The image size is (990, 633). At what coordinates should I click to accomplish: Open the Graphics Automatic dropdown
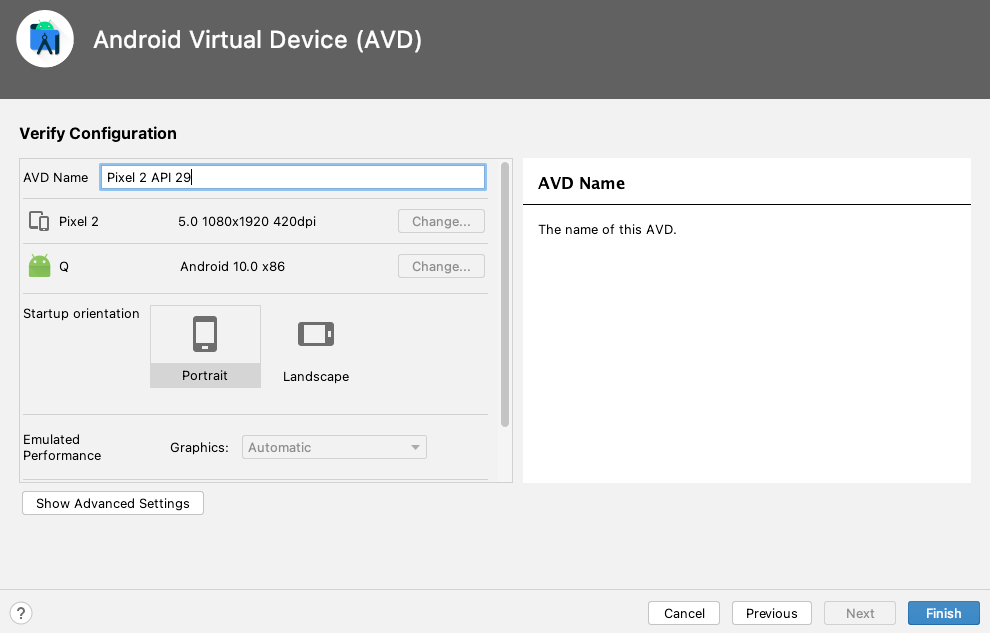(334, 447)
